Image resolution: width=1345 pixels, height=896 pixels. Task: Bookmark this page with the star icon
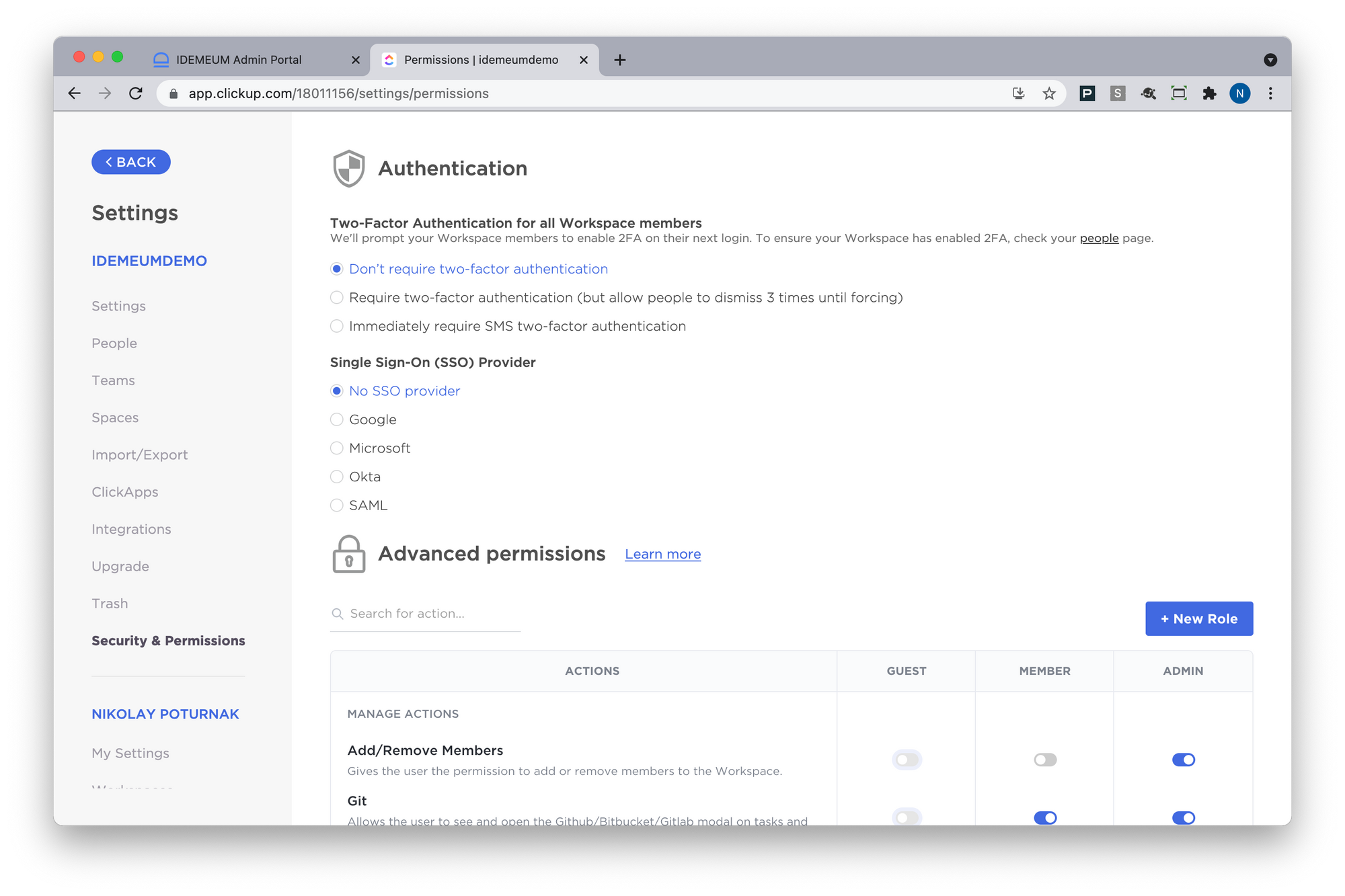click(x=1049, y=93)
